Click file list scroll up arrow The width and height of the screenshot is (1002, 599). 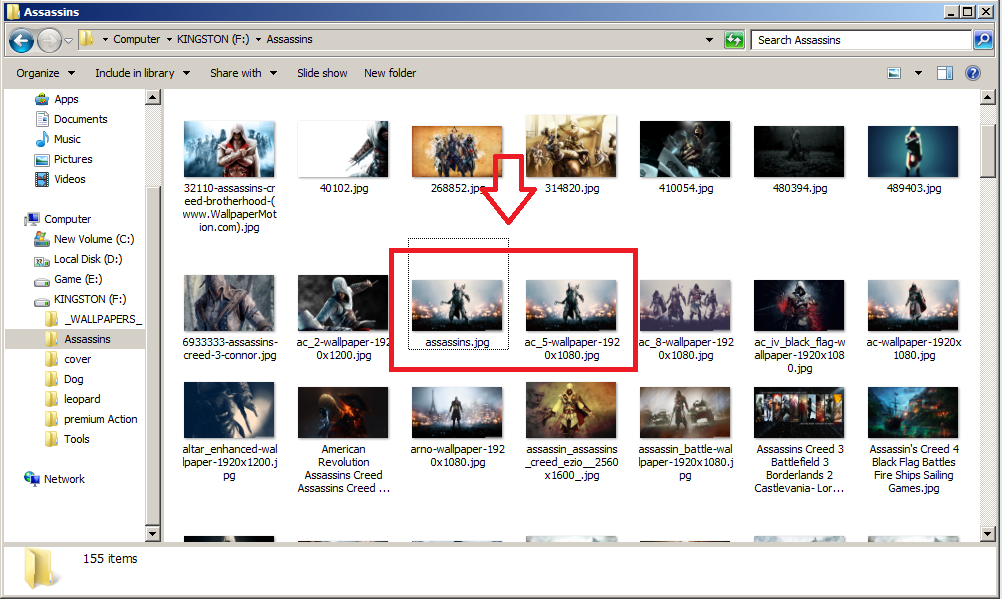[987, 97]
